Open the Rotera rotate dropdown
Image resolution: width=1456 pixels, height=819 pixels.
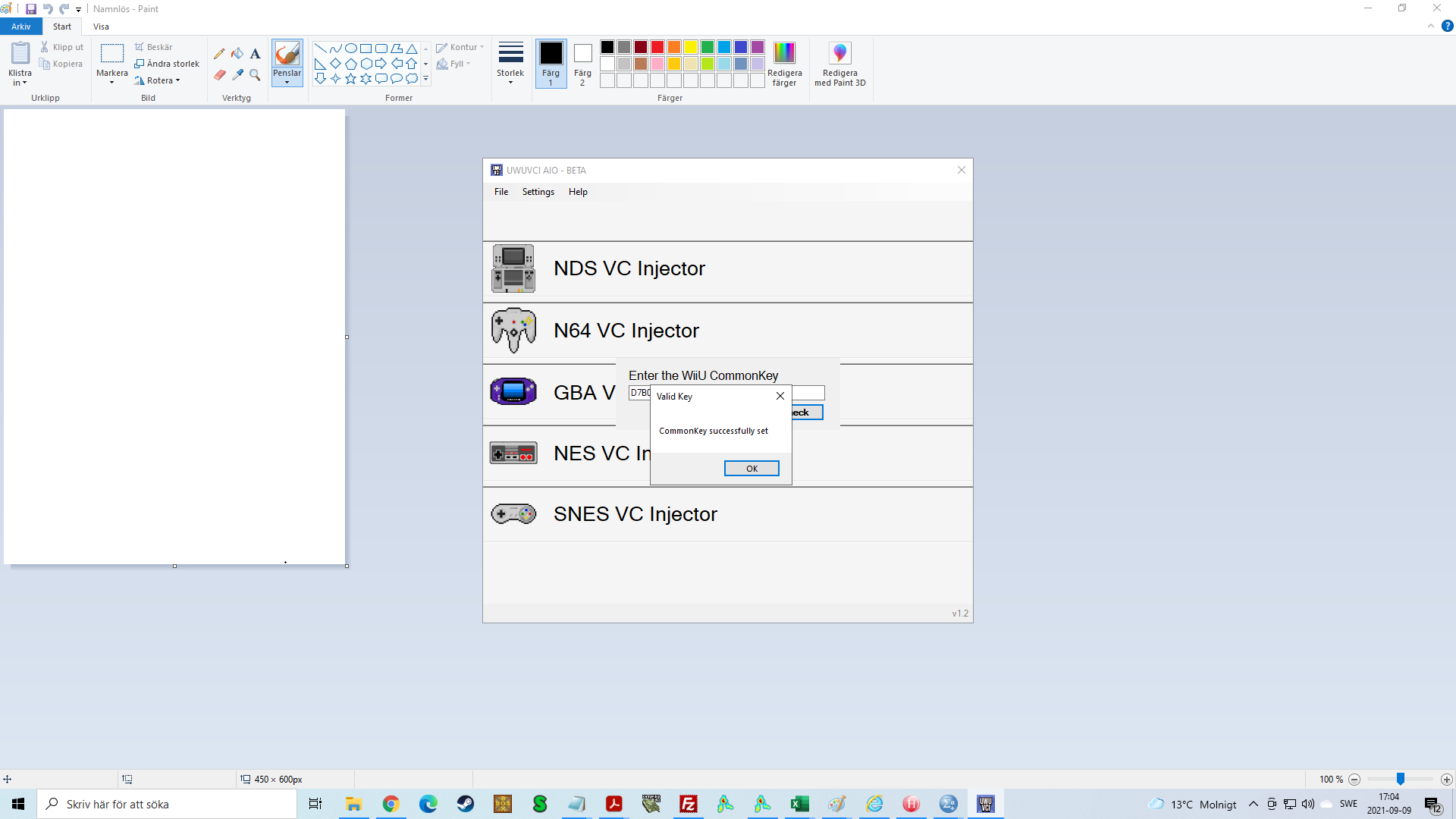click(158, 80)
